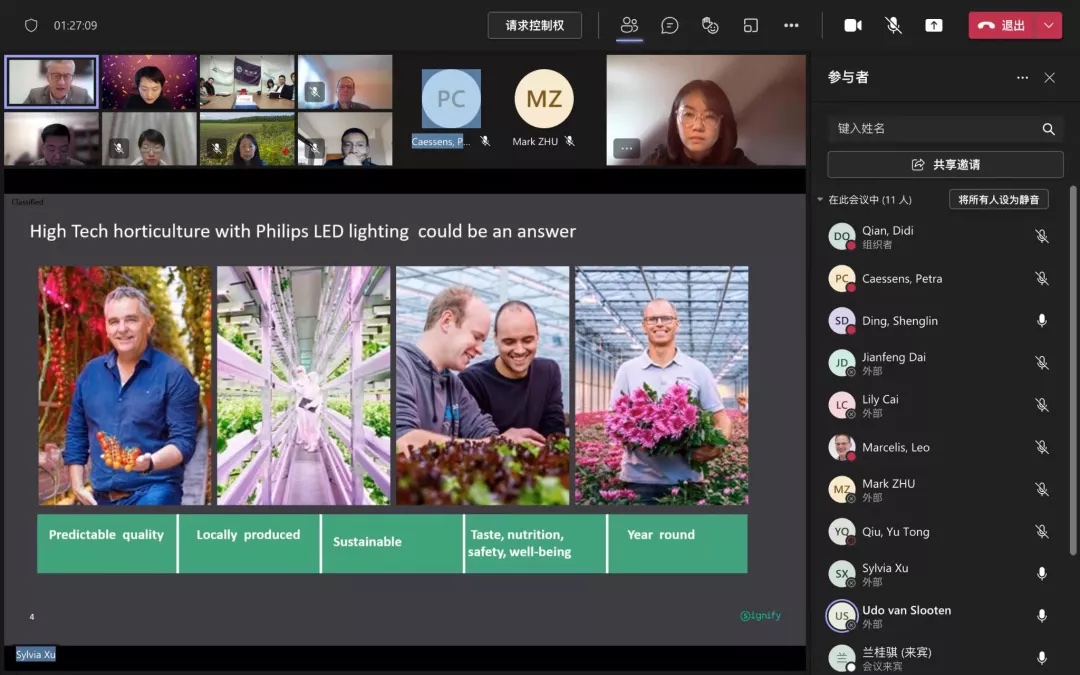
Task: Click the "Year round" label on the slide
Action: click(x=661, y=535)
